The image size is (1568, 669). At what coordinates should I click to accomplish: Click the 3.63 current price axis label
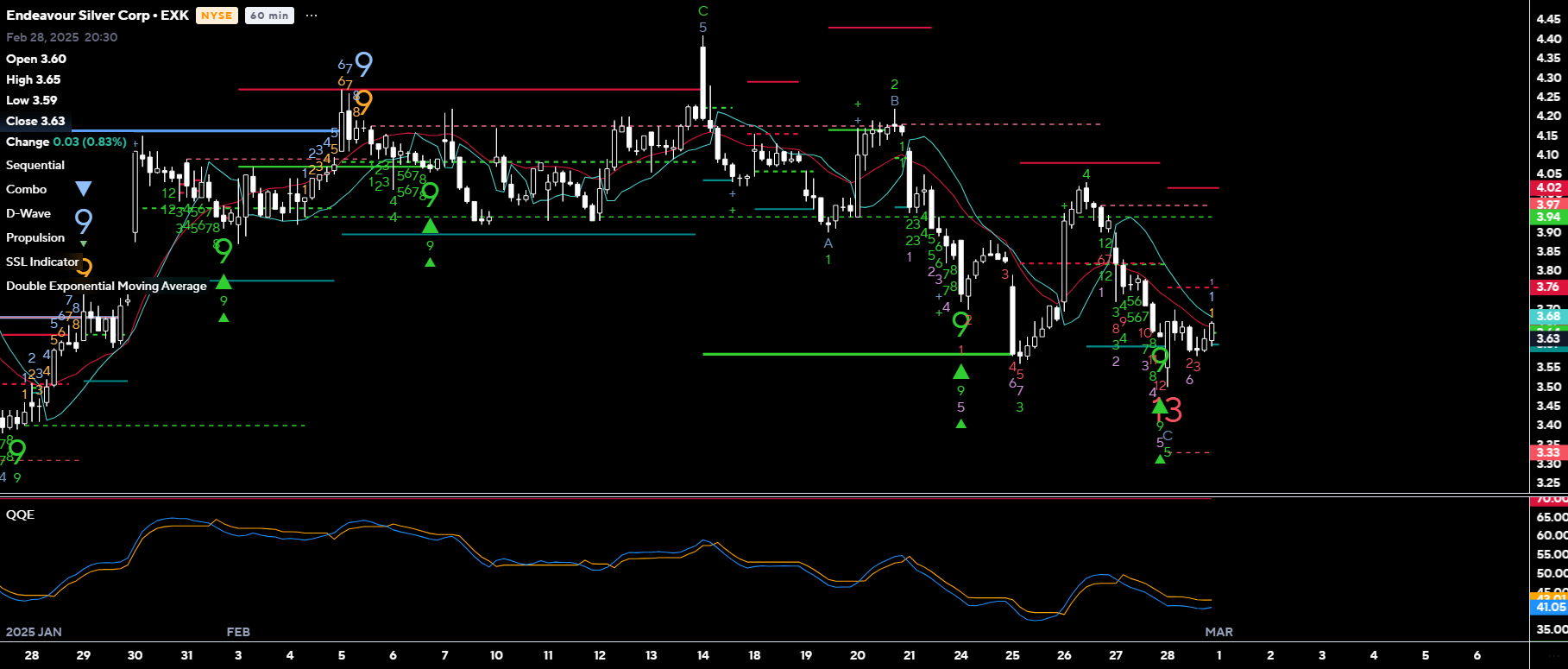coord(1548,338)
